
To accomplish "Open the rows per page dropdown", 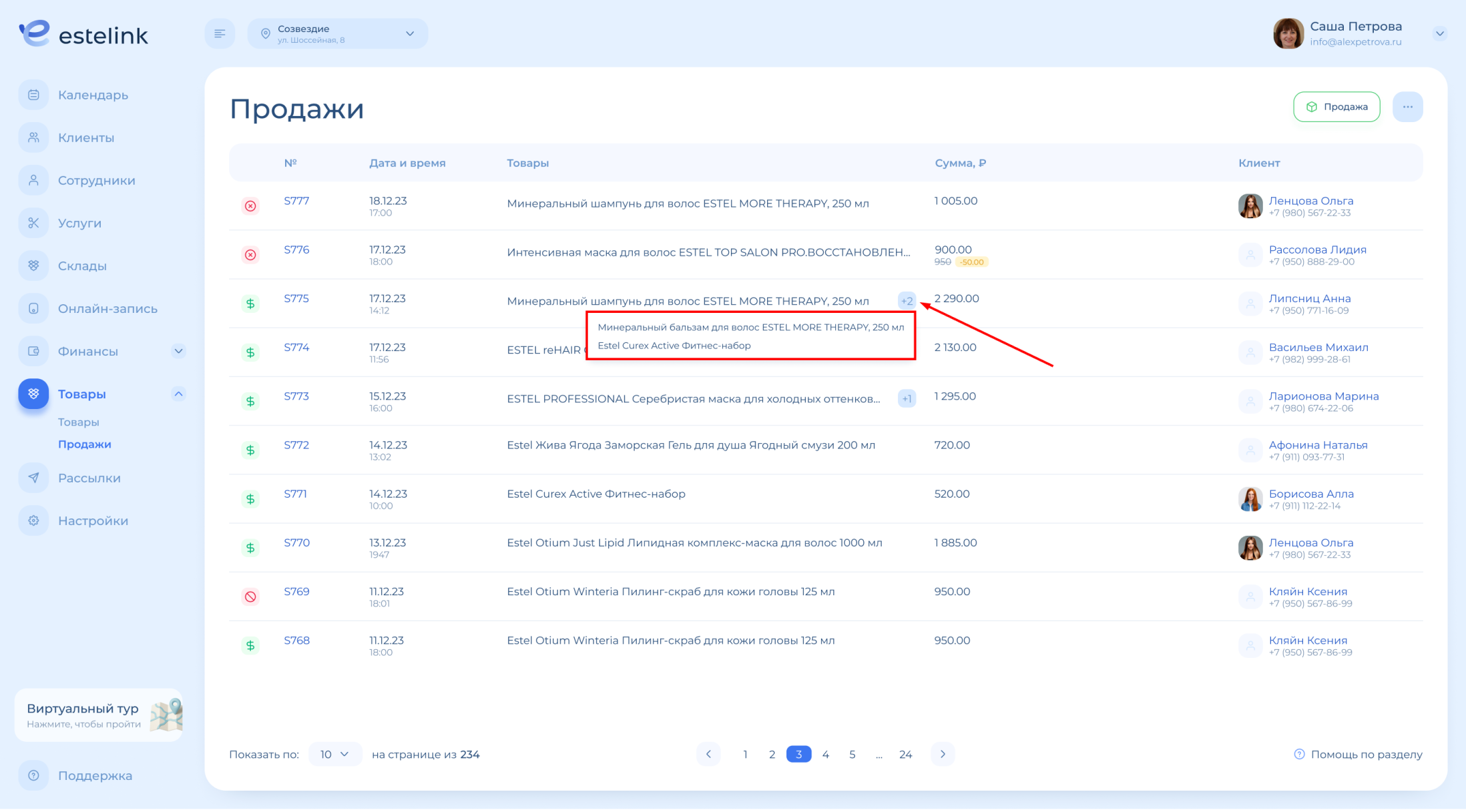I will pos(334,754).
